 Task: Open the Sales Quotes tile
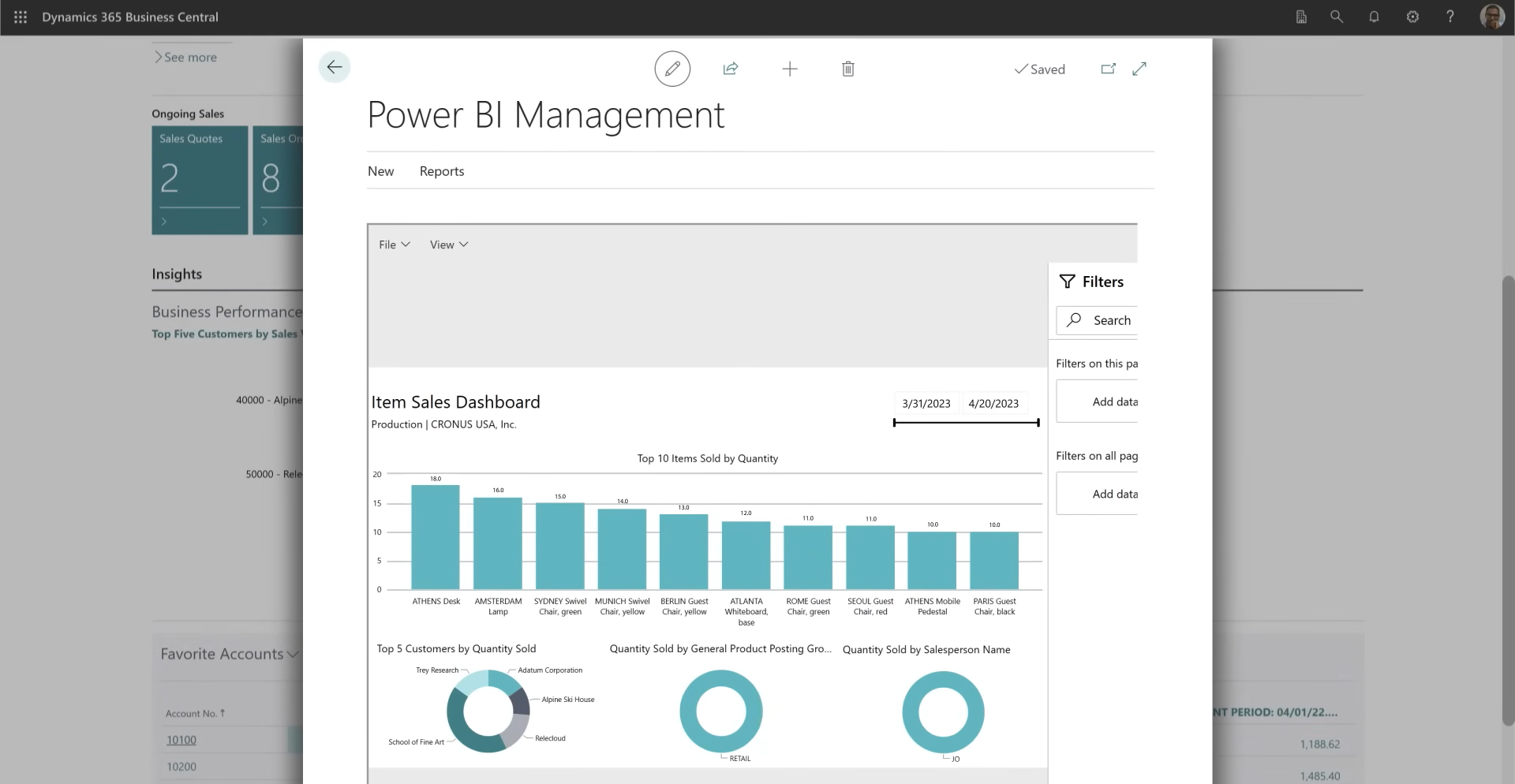click(200, 180)
